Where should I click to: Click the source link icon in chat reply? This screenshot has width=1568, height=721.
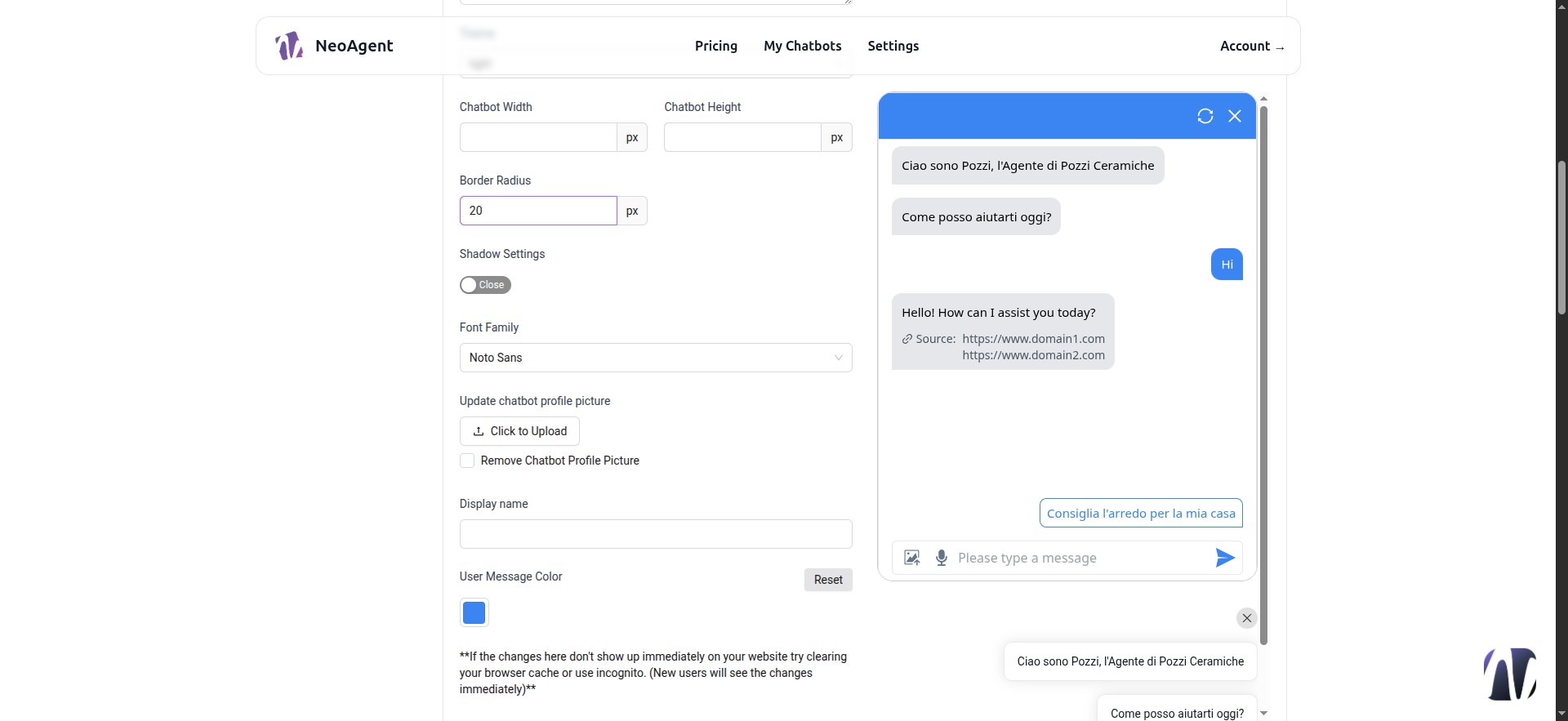click(906, 339)
